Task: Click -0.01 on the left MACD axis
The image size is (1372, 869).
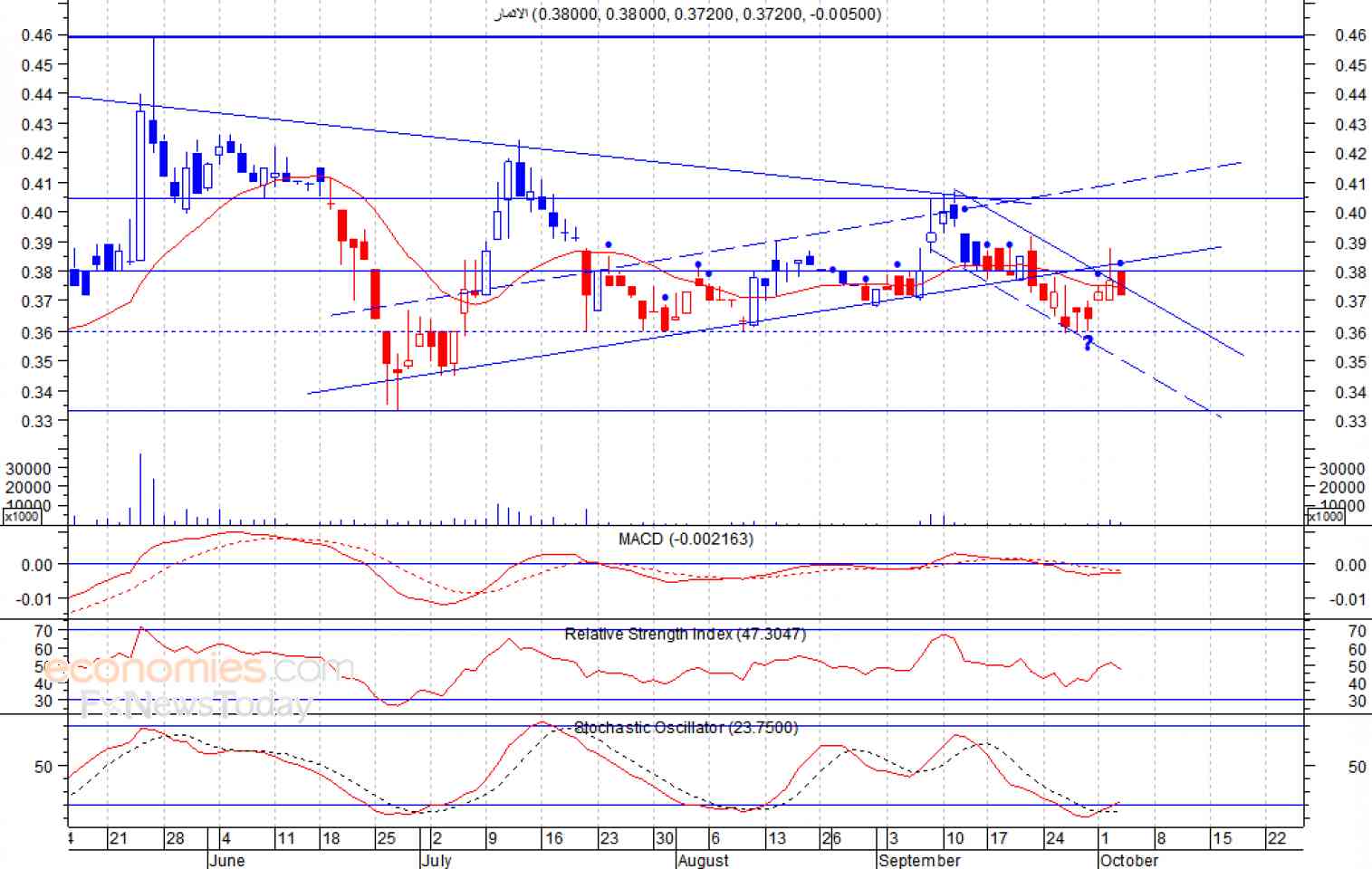Action: (x=35, y=599)
